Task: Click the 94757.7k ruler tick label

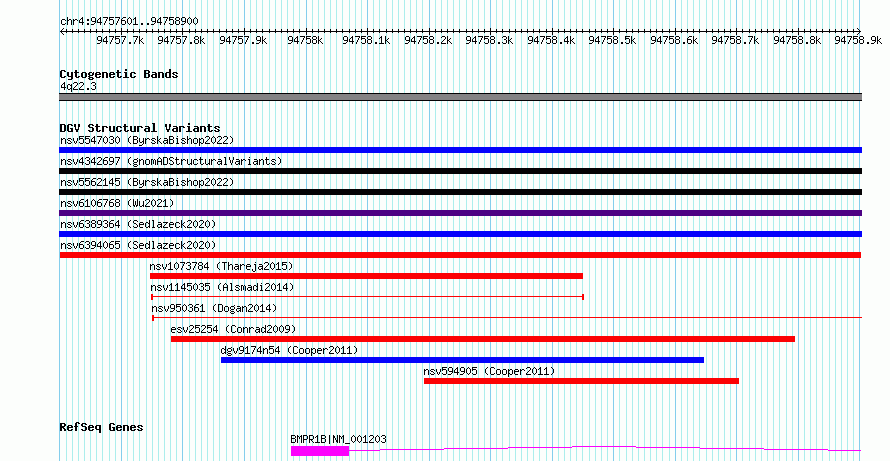Action: pyautogui.click(x=120, y=40)
